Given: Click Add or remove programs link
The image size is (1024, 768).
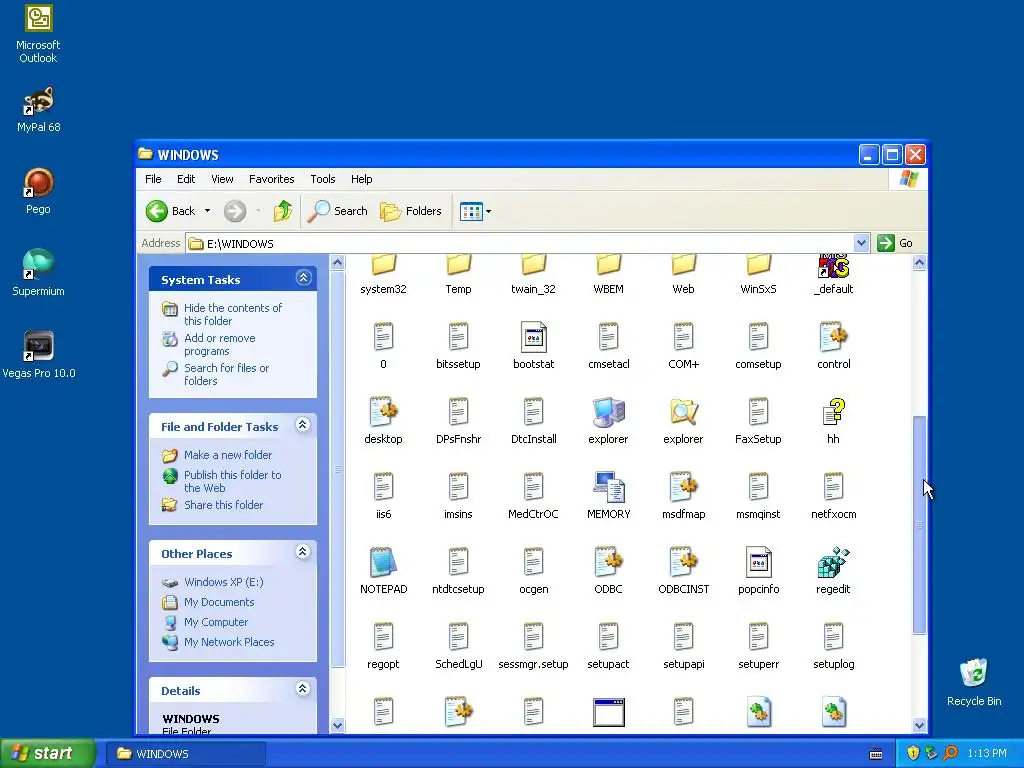Looking at the screenshot, I should (219, 344).
